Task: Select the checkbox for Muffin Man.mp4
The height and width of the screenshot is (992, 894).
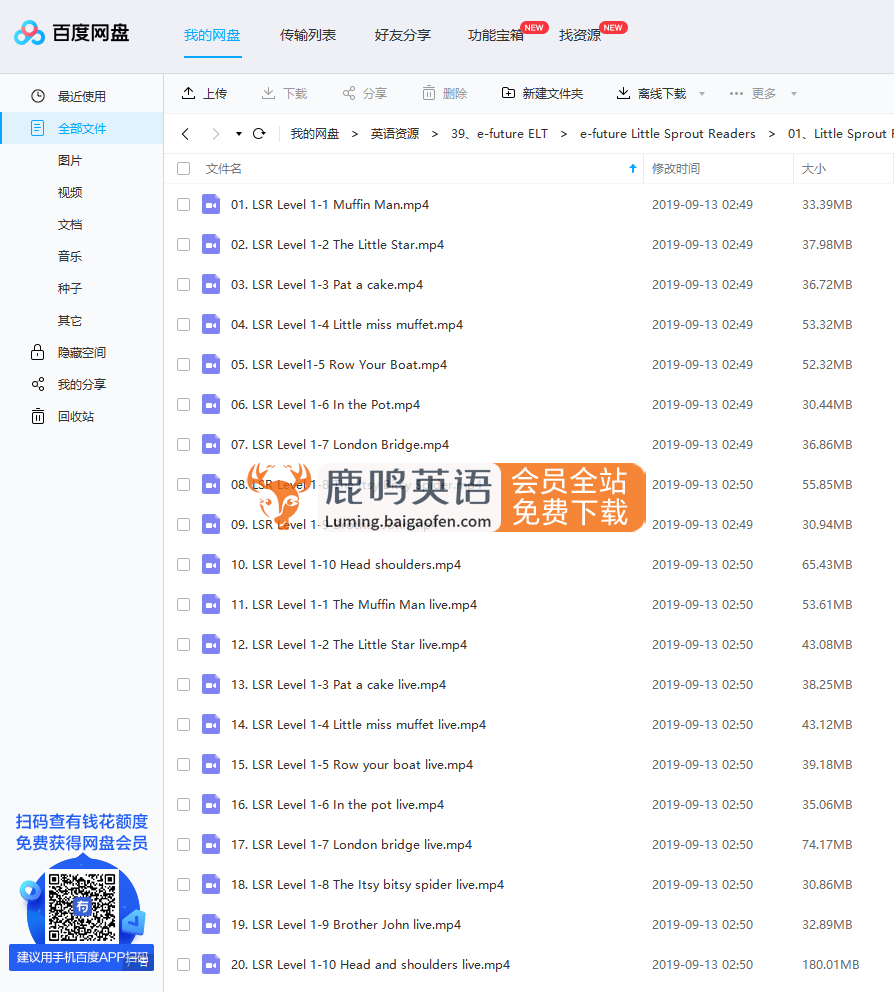Action: (183, 204)
